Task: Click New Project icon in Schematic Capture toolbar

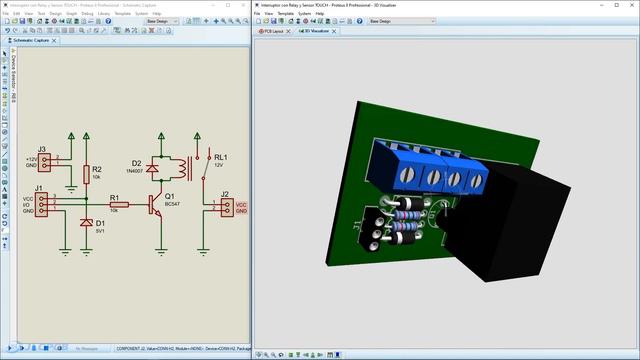Action: [x=7, y=21]
